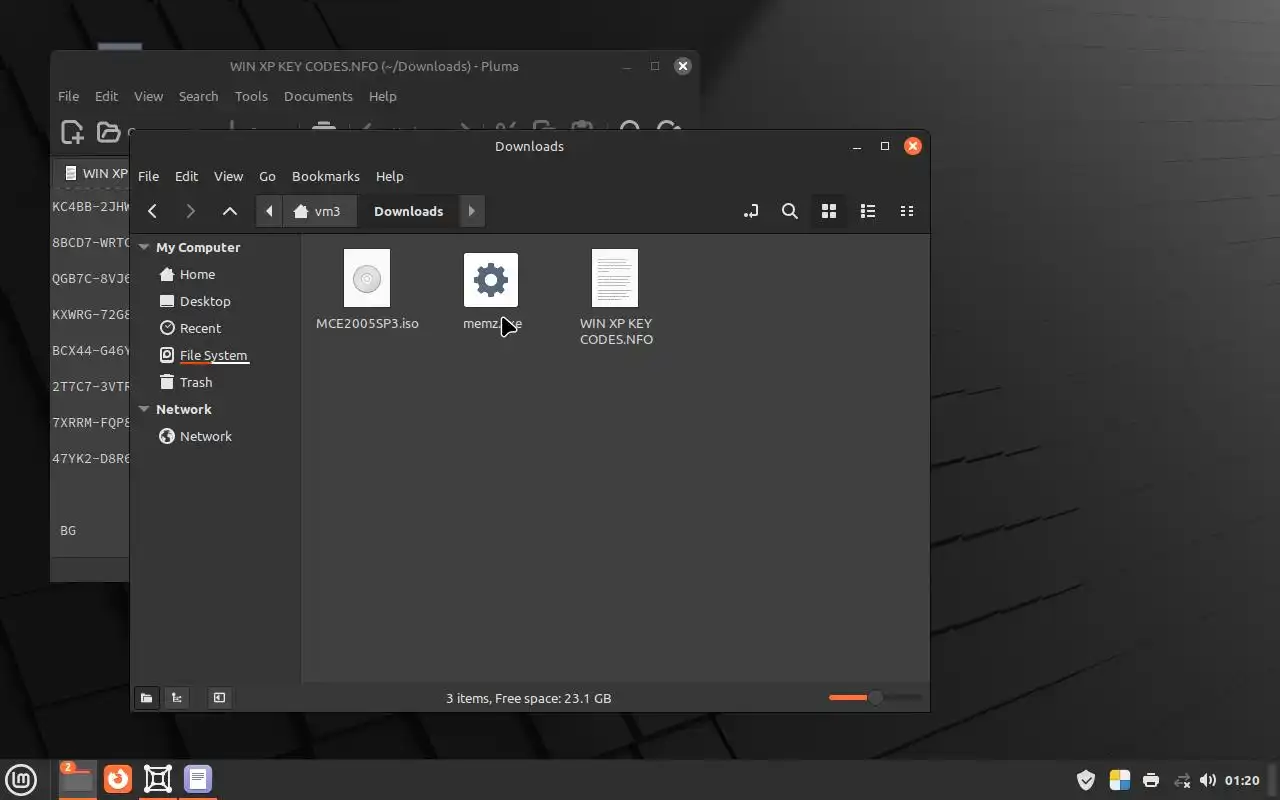Click the file manager taskbar icon
Screen dimensions: 1280x800
click(77, 779)
